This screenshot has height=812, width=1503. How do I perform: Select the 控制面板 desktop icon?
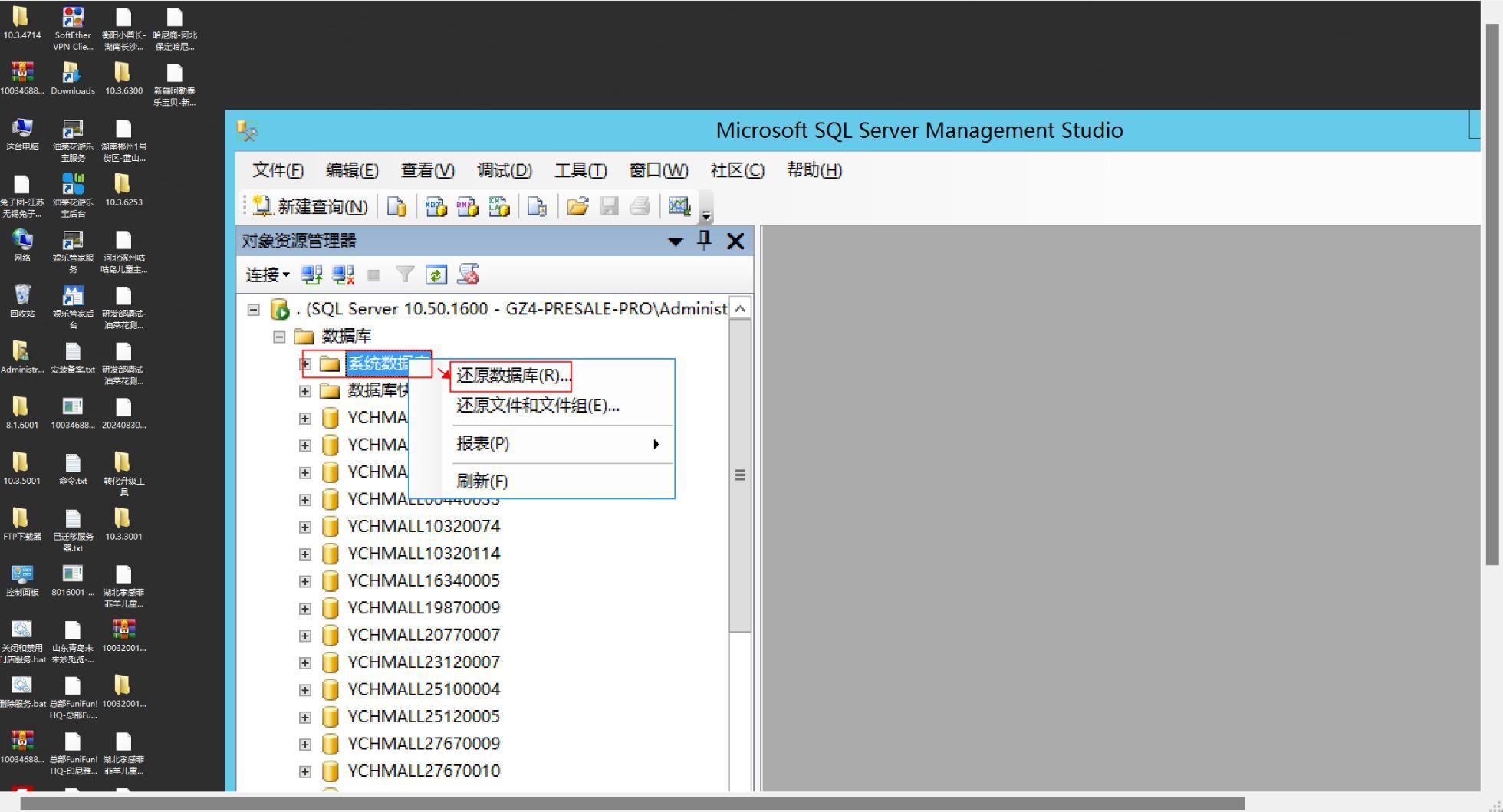(x=22, y=580)
